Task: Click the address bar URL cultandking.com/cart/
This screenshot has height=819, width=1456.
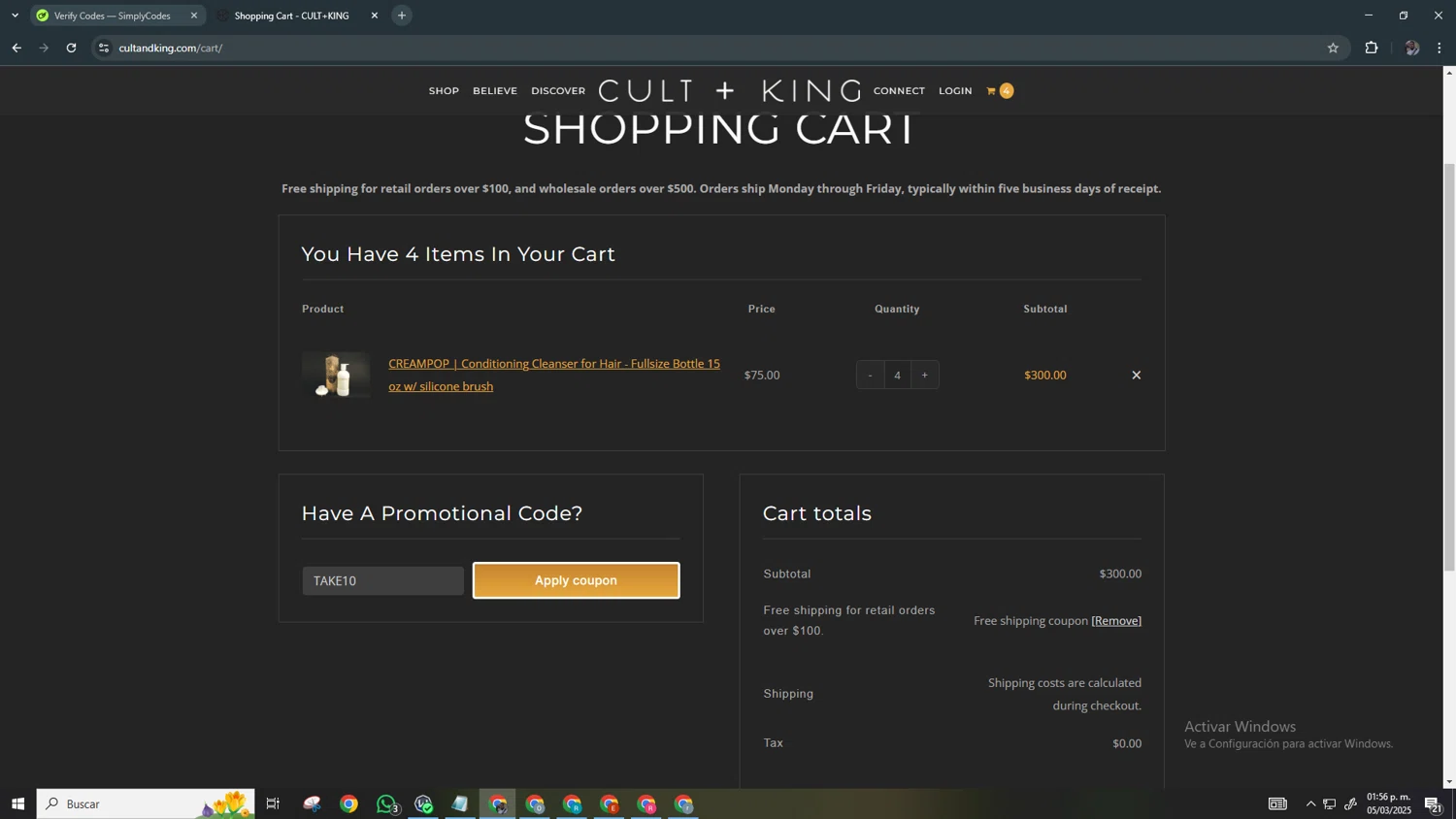Action: (x=171, y=48)
